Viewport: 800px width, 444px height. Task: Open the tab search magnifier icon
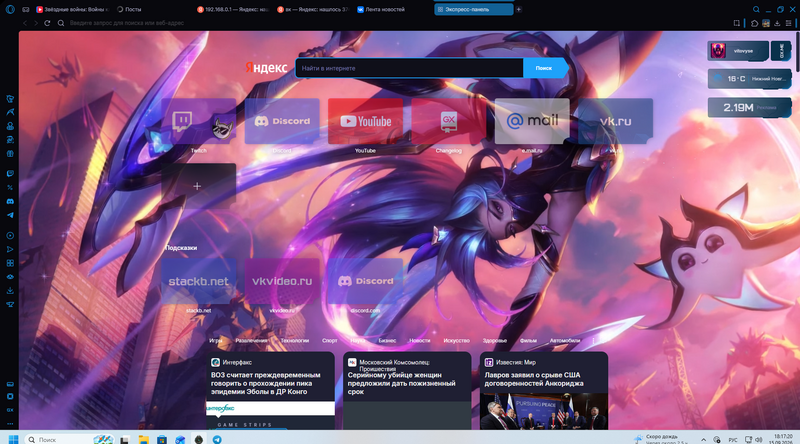click(756, 9)
